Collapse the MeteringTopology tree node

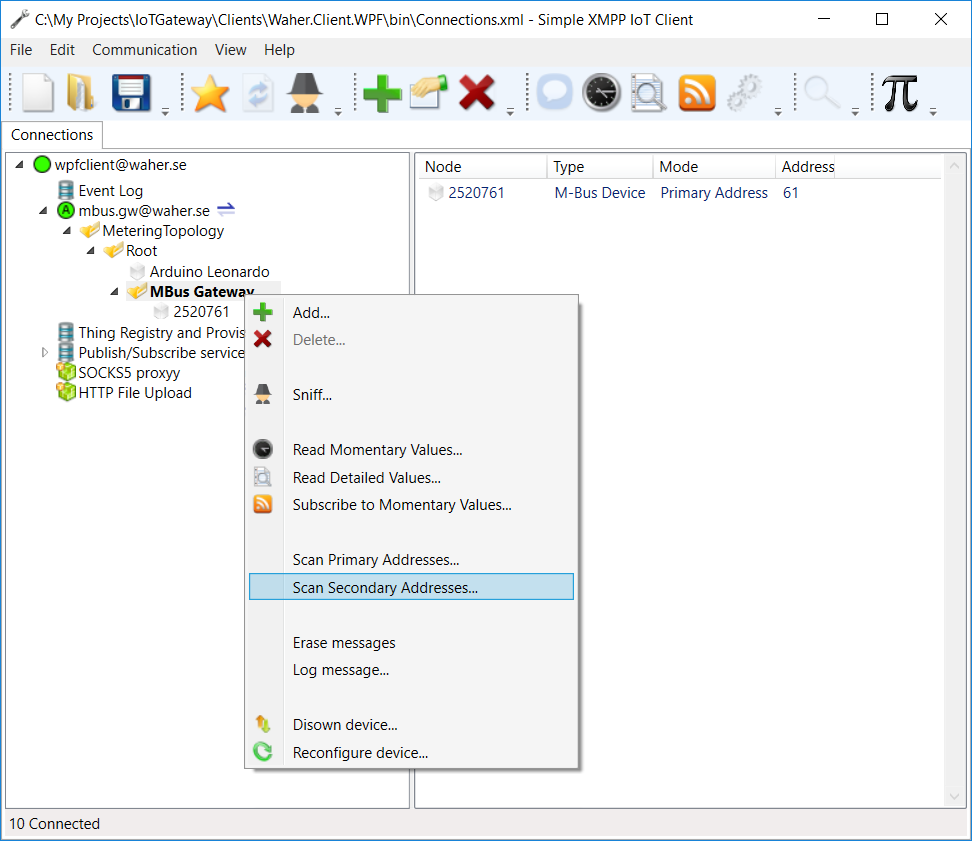pos(67,231)
